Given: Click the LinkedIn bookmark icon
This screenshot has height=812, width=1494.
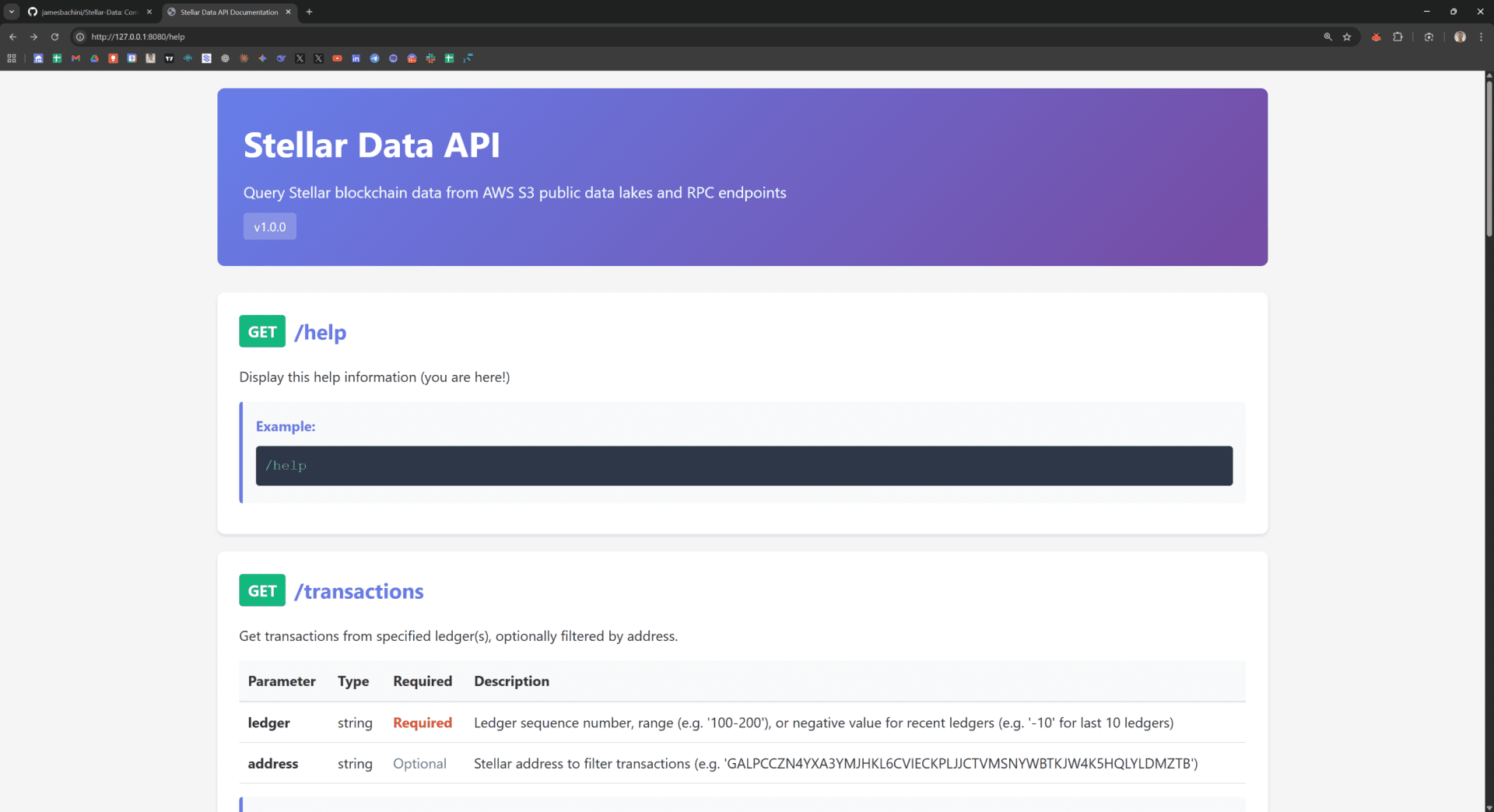Looking at the screenshot, I should 356,58.
